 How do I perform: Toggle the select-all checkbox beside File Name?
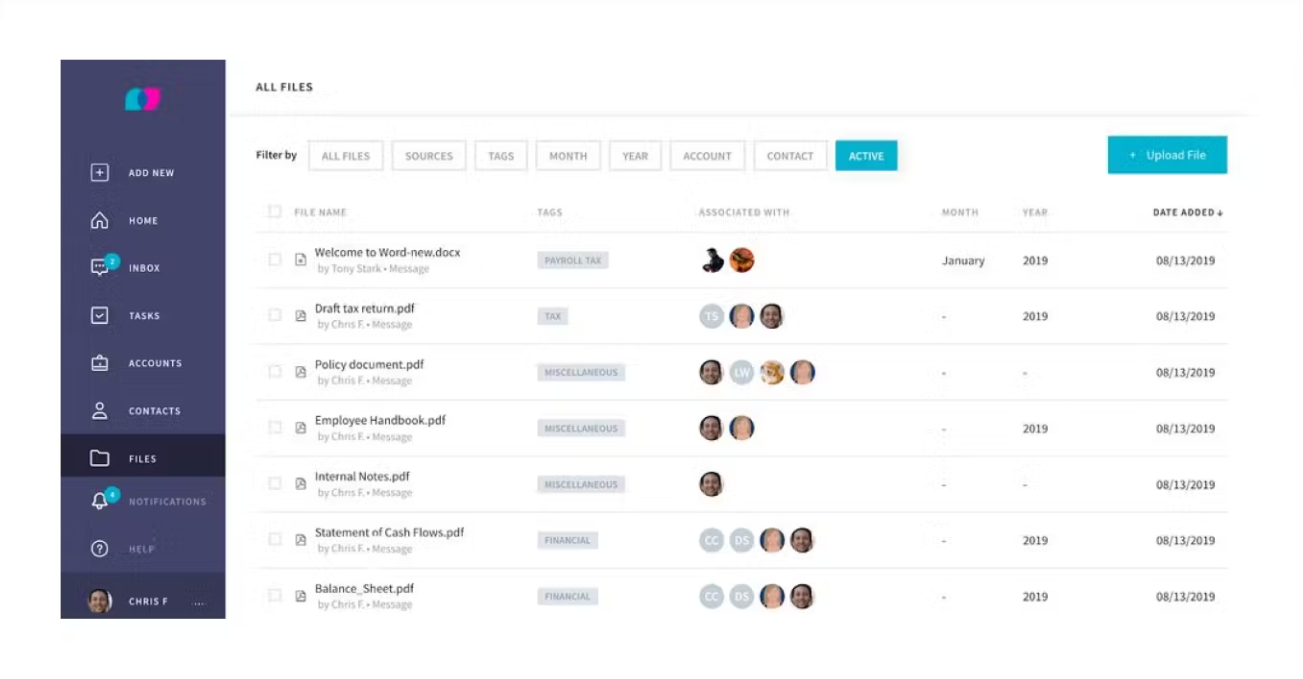point(275,212)
